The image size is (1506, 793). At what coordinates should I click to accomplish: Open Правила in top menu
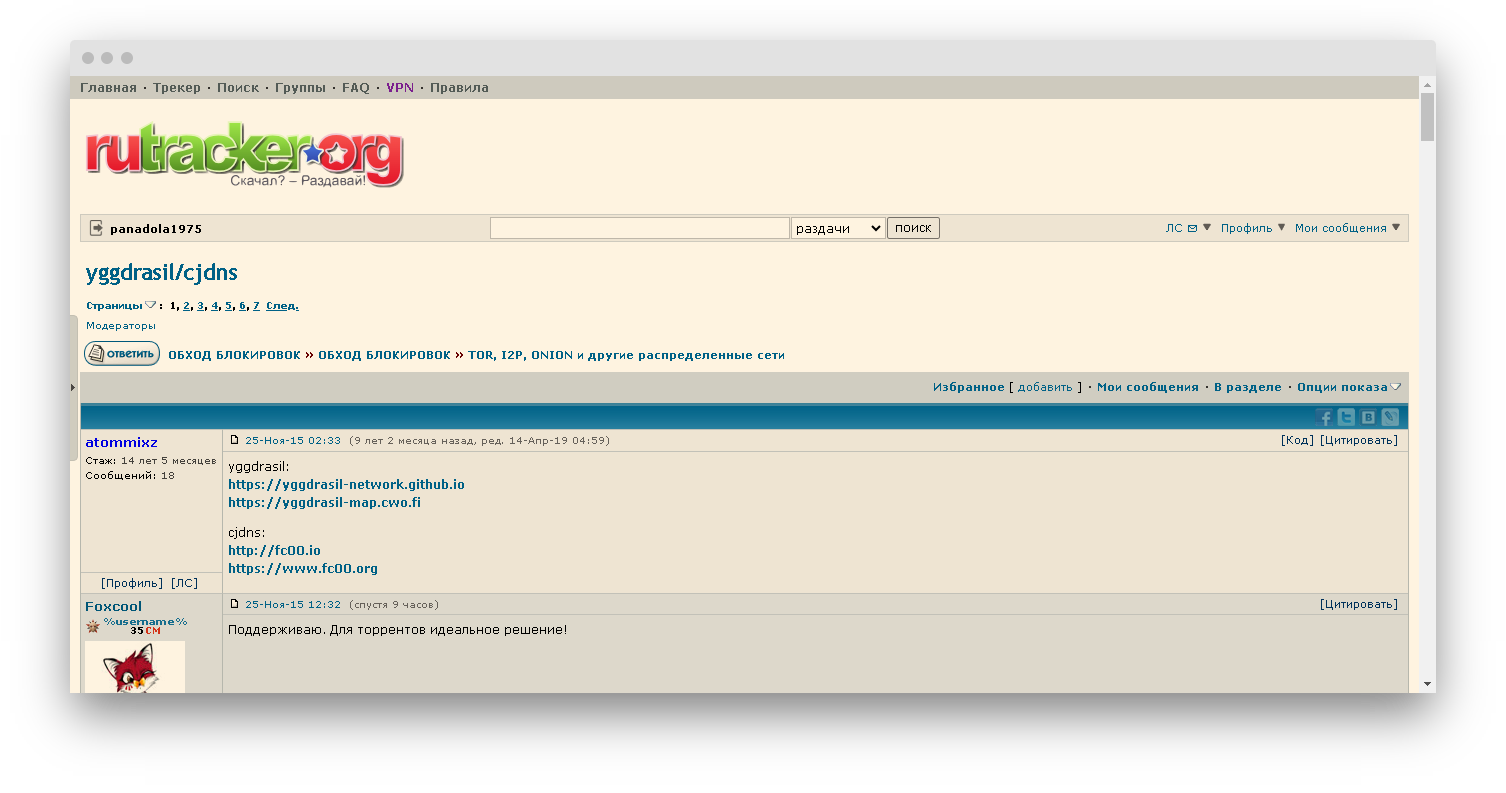[460, 88]
